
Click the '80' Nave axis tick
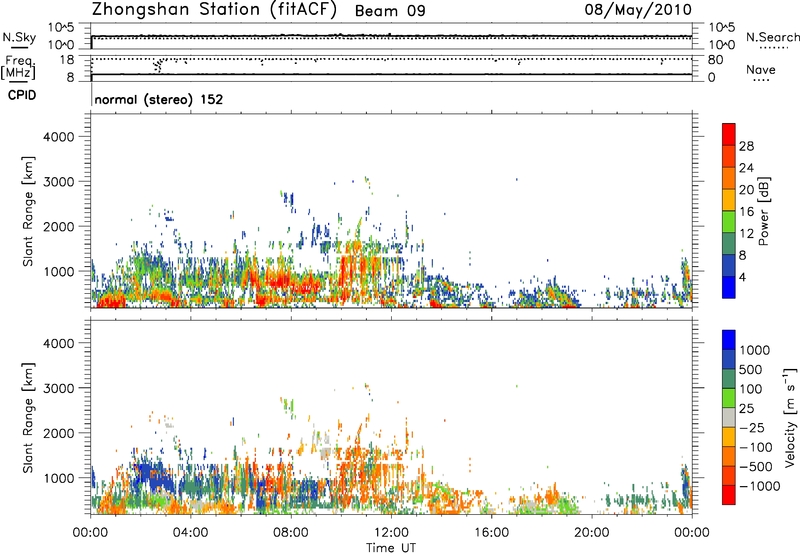[715, 60]
